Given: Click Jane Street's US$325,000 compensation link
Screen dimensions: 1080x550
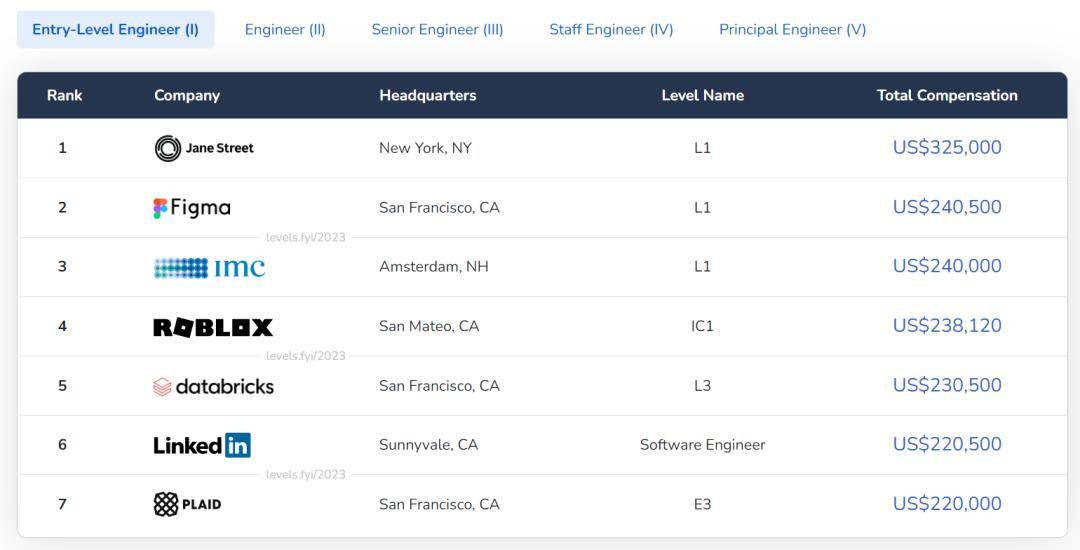Looking at the screenshot, I should click(x=946, y=148).
